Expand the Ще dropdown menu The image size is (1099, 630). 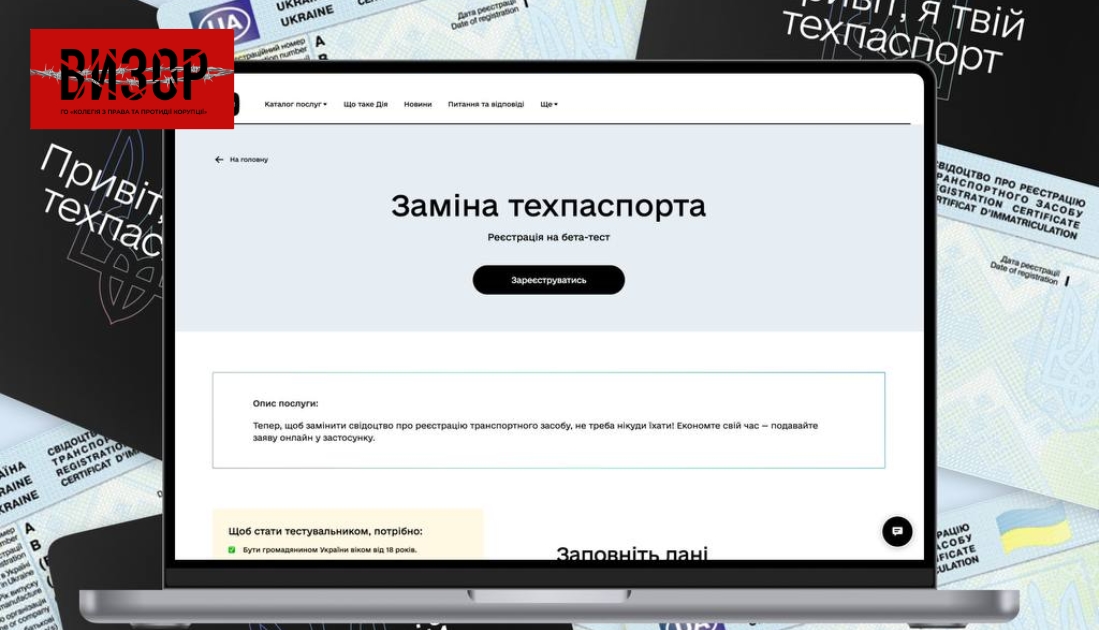[x=549, y=104]
